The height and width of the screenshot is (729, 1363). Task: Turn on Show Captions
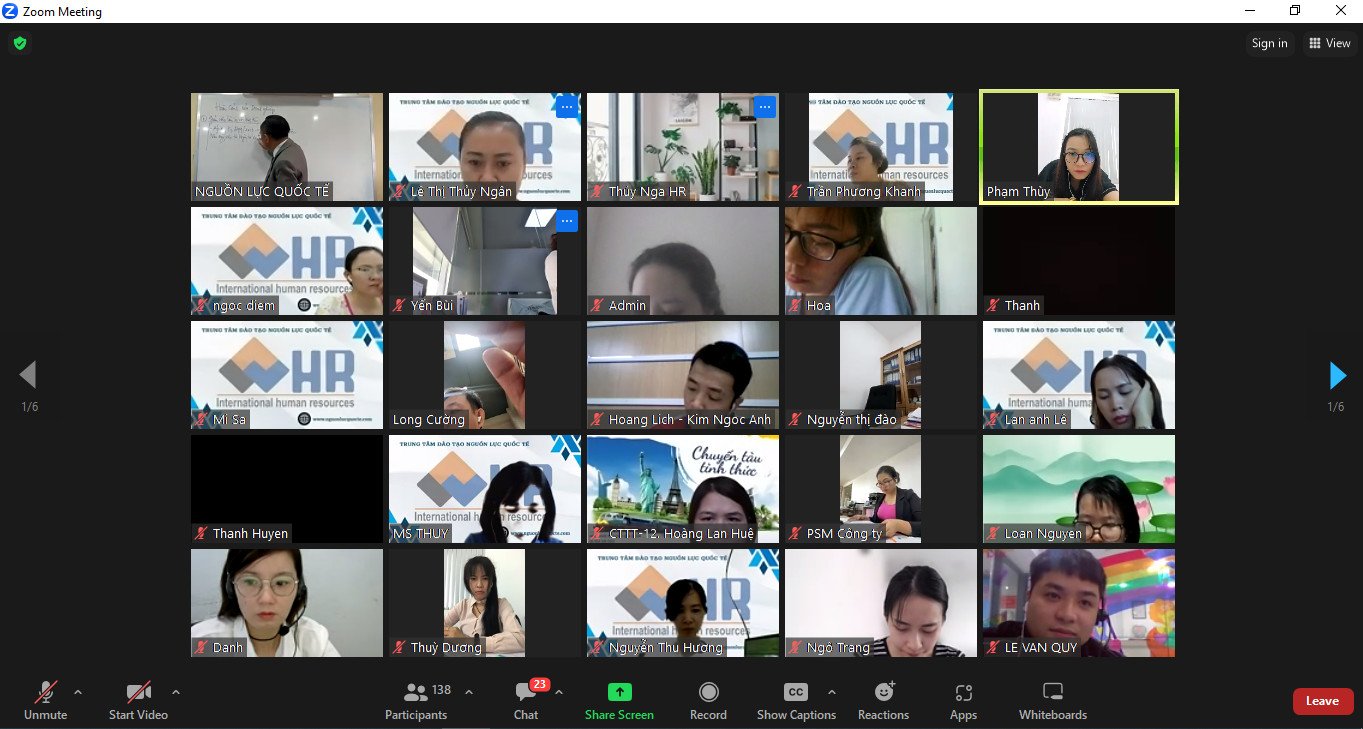click(796, 701)
